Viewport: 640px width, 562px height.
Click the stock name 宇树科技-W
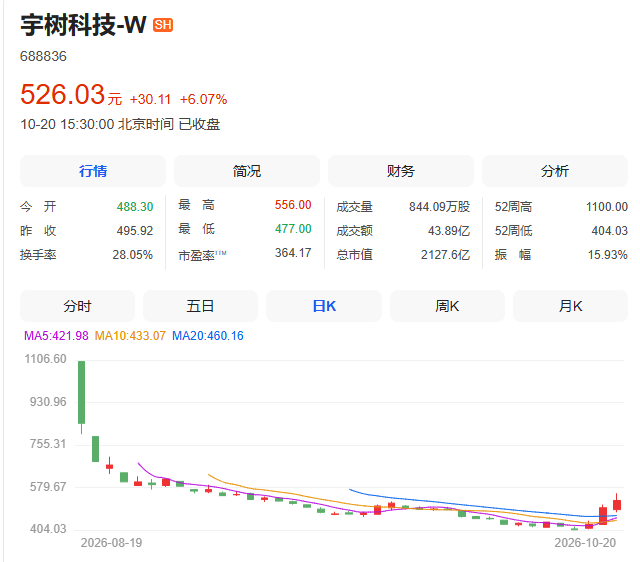tap(83, 25)
